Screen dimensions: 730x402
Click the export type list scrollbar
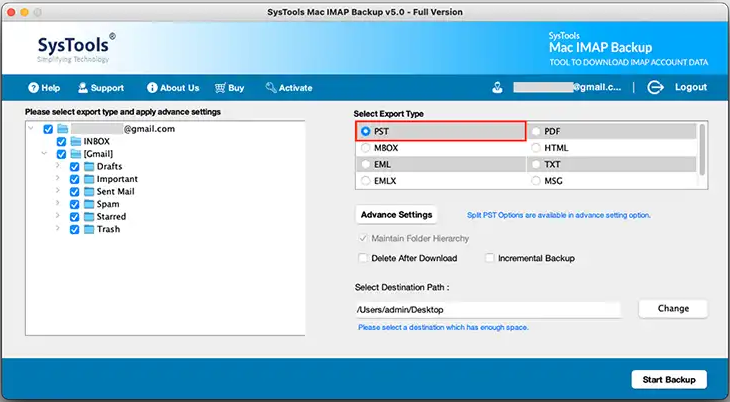pos(702,150)
